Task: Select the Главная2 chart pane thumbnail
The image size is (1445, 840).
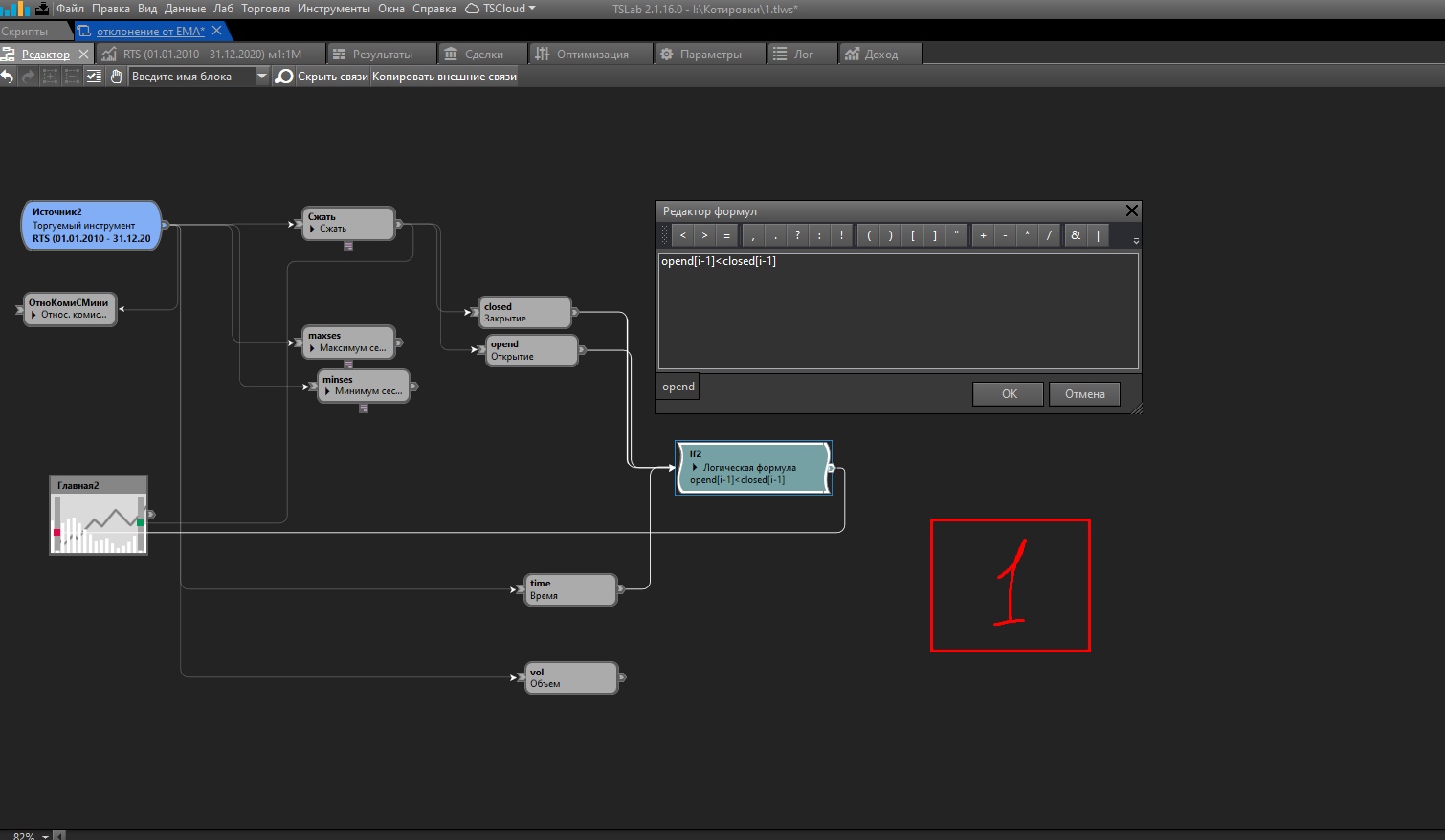Action: coord(99,515)
